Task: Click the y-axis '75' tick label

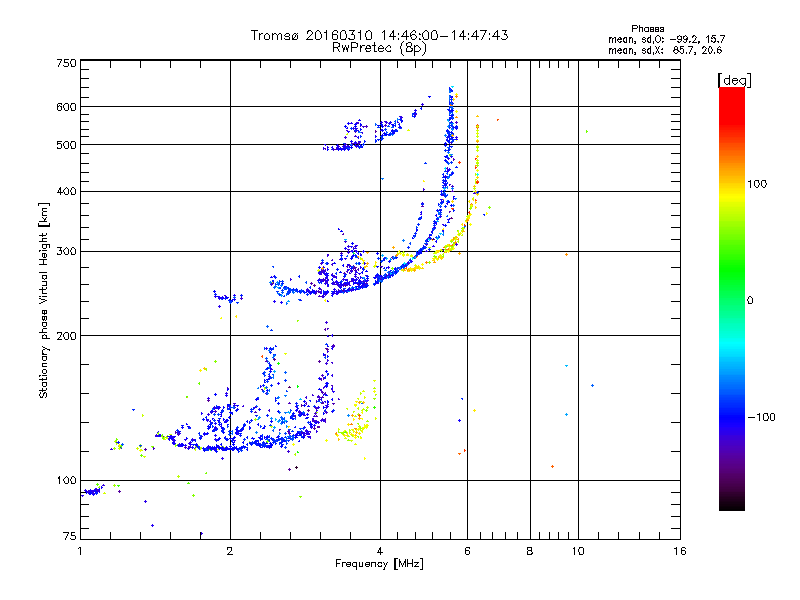Action: pos(70,536)
